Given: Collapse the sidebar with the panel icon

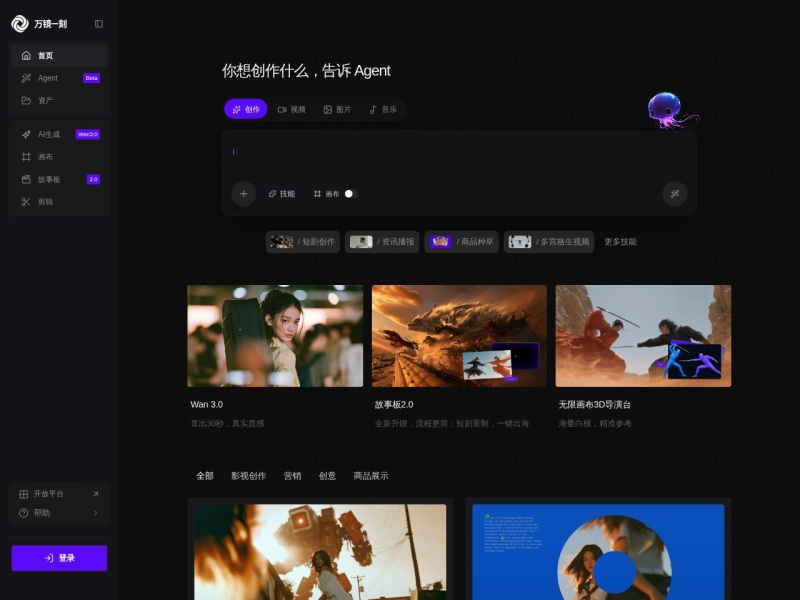Looking at the screenshot, I should click(99, 23).
